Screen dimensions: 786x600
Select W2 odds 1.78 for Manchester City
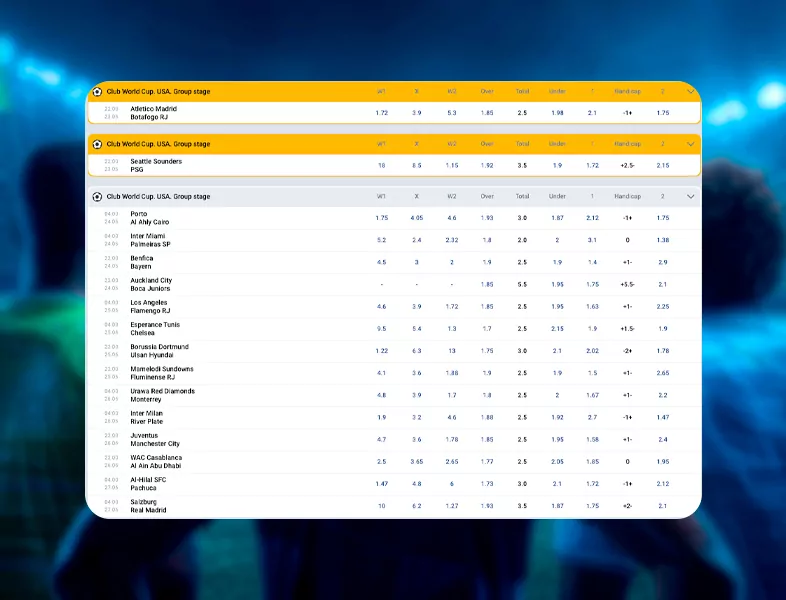[x=452, y=440]
